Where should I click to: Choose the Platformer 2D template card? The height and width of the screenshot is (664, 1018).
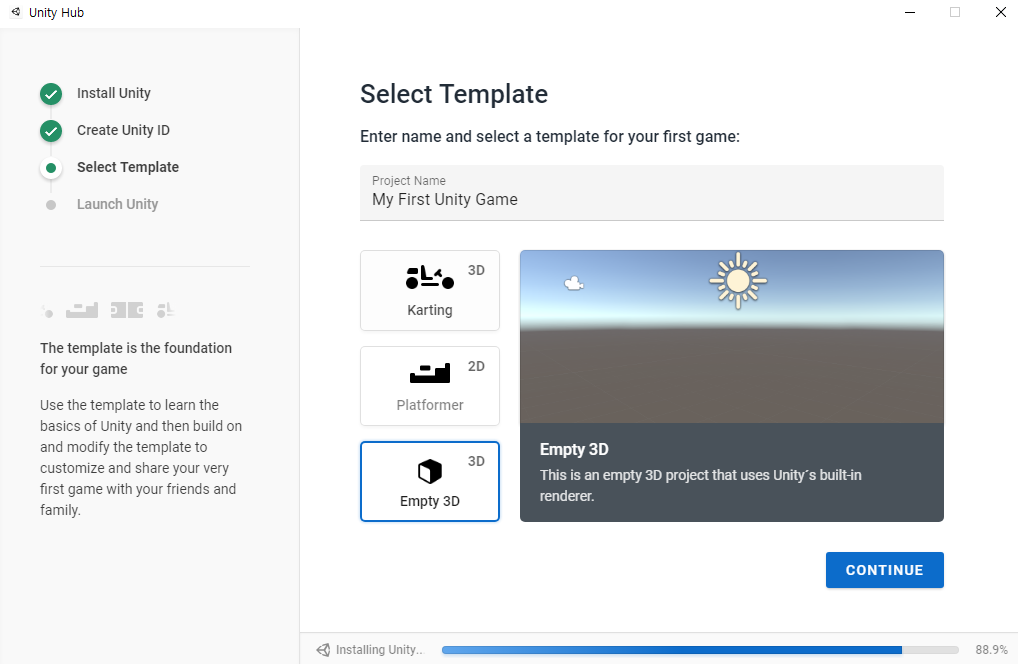pyautogui.click(x=430, y=386)
